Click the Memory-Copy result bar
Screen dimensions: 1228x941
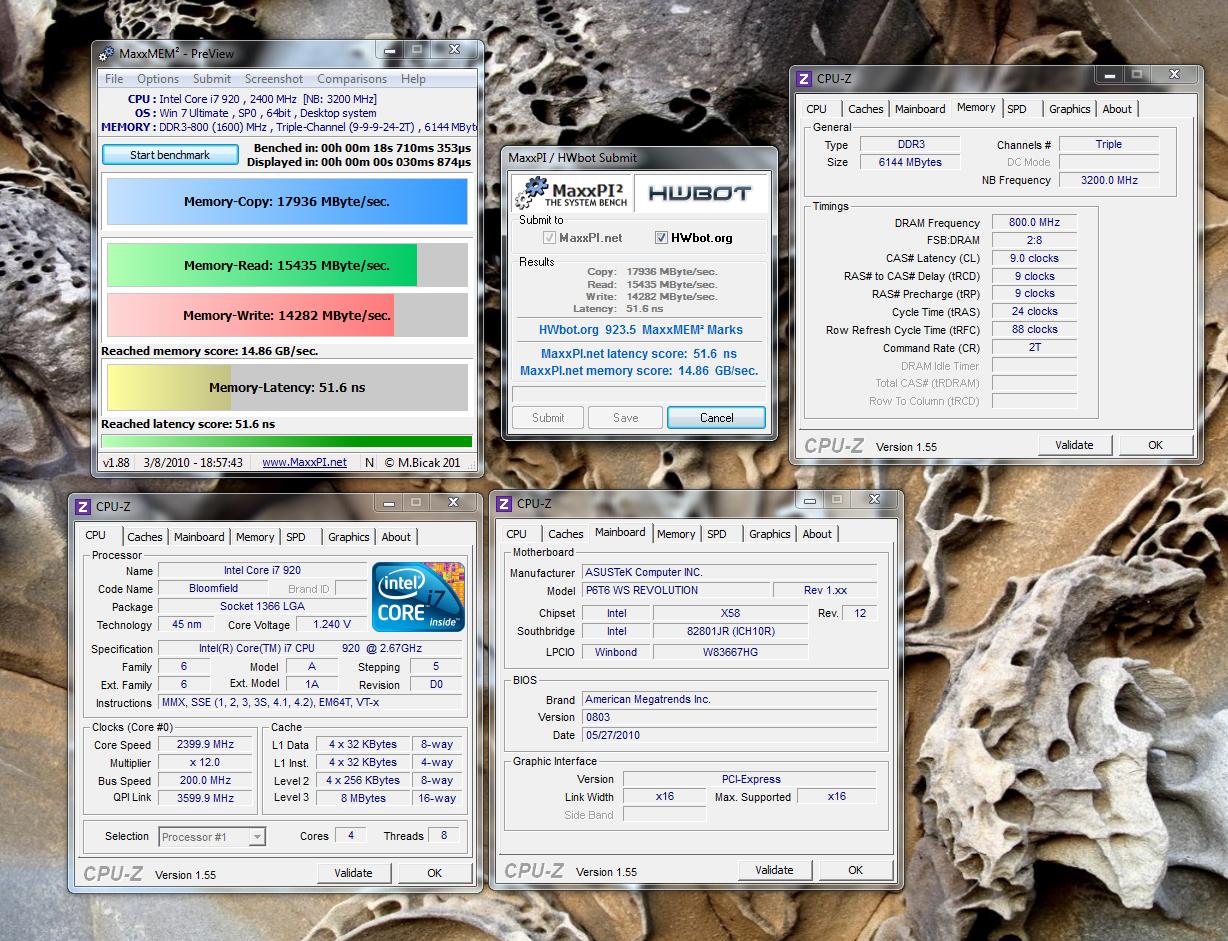point(287,201)
